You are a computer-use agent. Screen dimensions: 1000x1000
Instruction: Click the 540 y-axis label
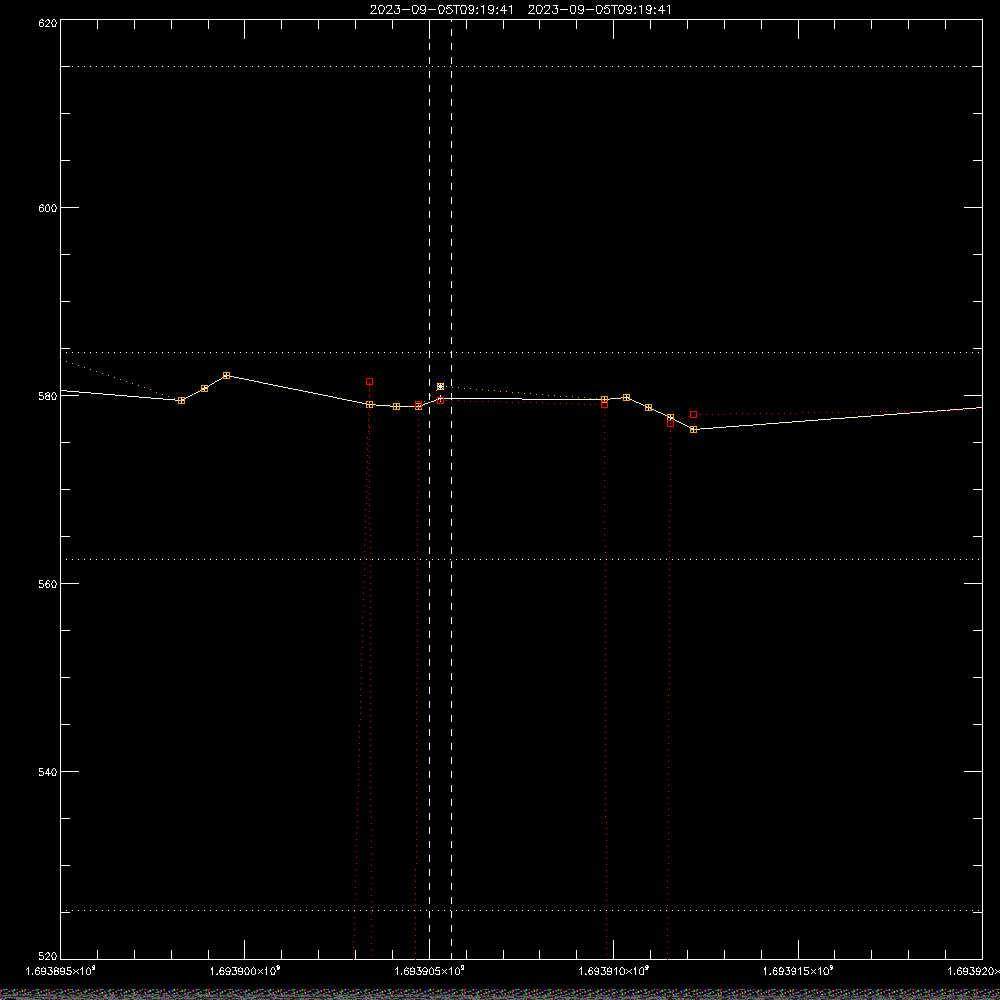click(x=48, y=772)
